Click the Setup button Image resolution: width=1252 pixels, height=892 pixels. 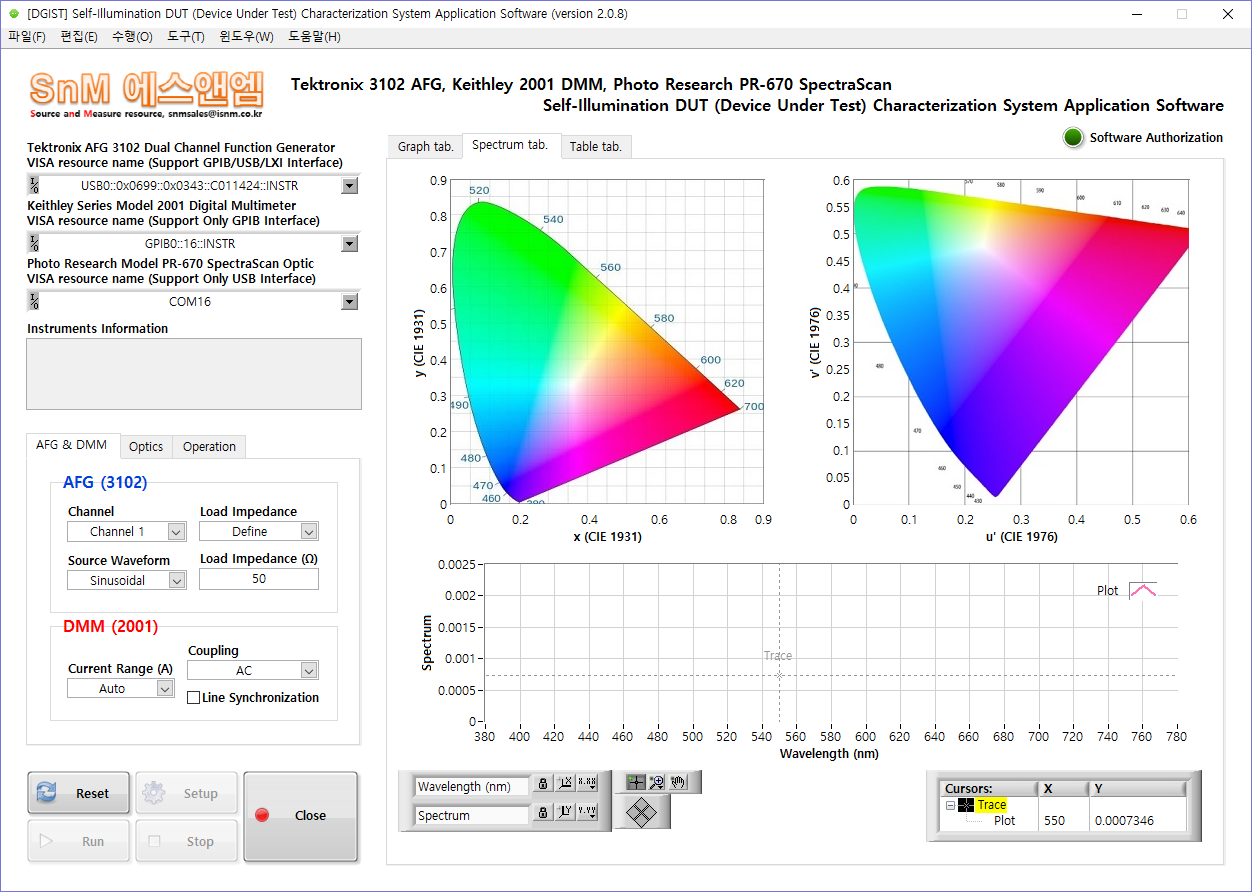(186, 793)
